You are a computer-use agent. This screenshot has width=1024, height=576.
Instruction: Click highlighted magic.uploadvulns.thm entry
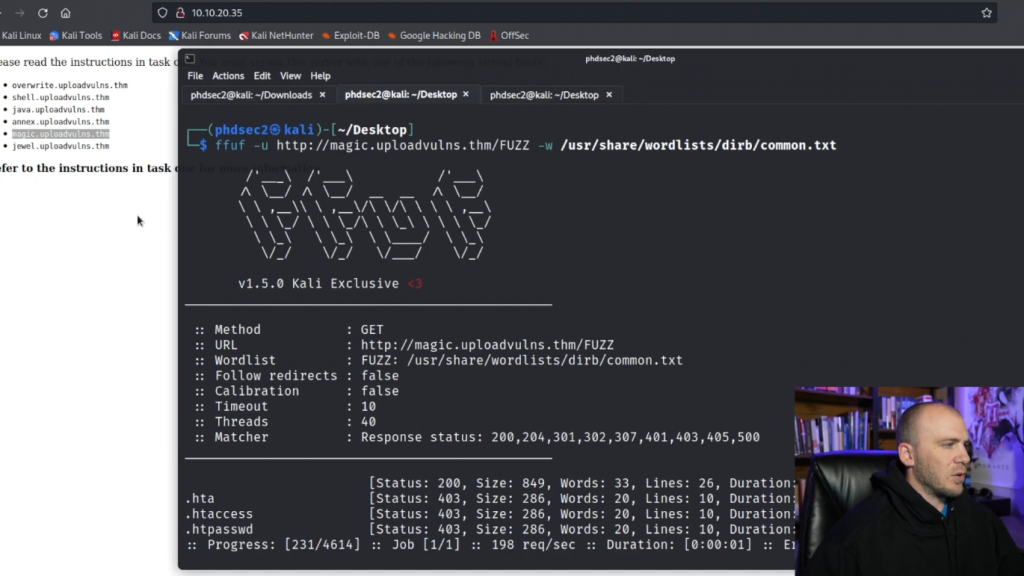(x=61, y=134)
